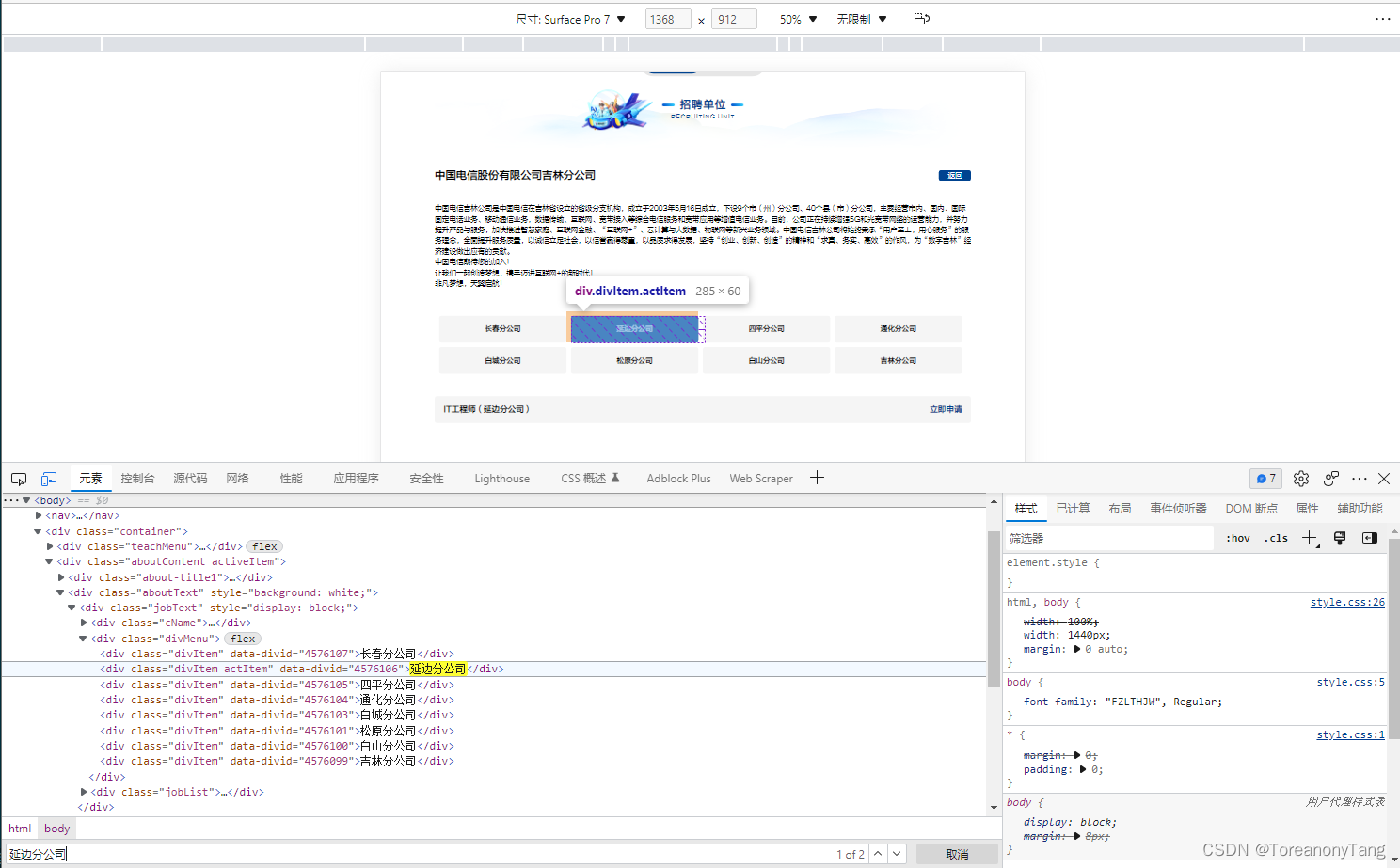Open the 50% zoom dropdown
The height and width of the screenshot is (868, 1400).
[x=798, y=19]
